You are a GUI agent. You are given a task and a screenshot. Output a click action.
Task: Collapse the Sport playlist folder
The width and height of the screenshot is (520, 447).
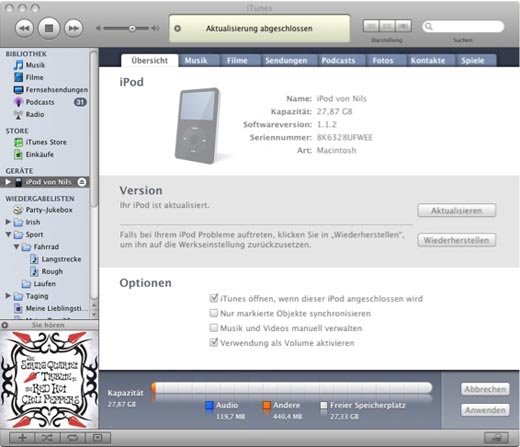point(8,234)
